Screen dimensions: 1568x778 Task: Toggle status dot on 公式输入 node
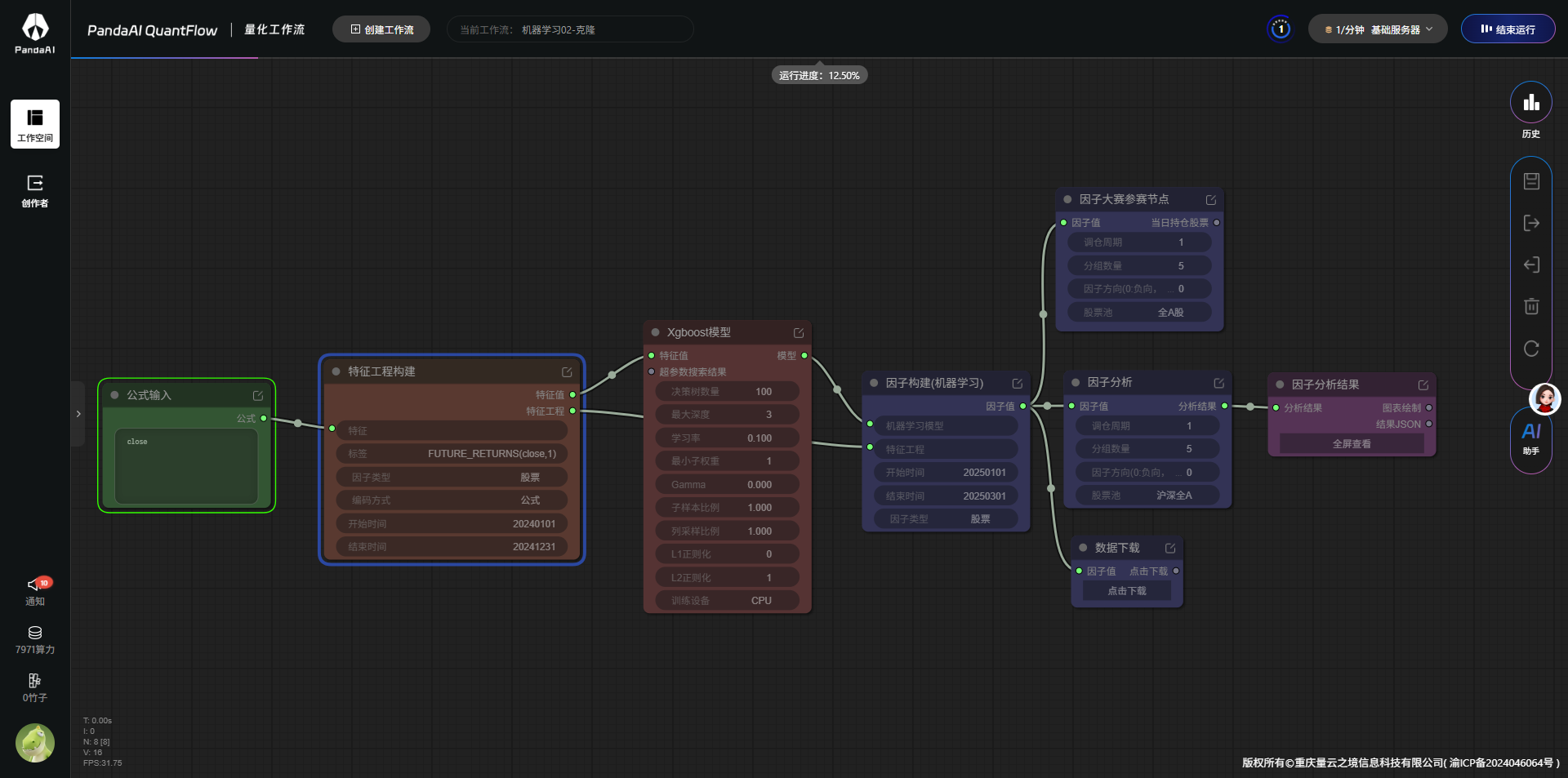tap(114, 395)
